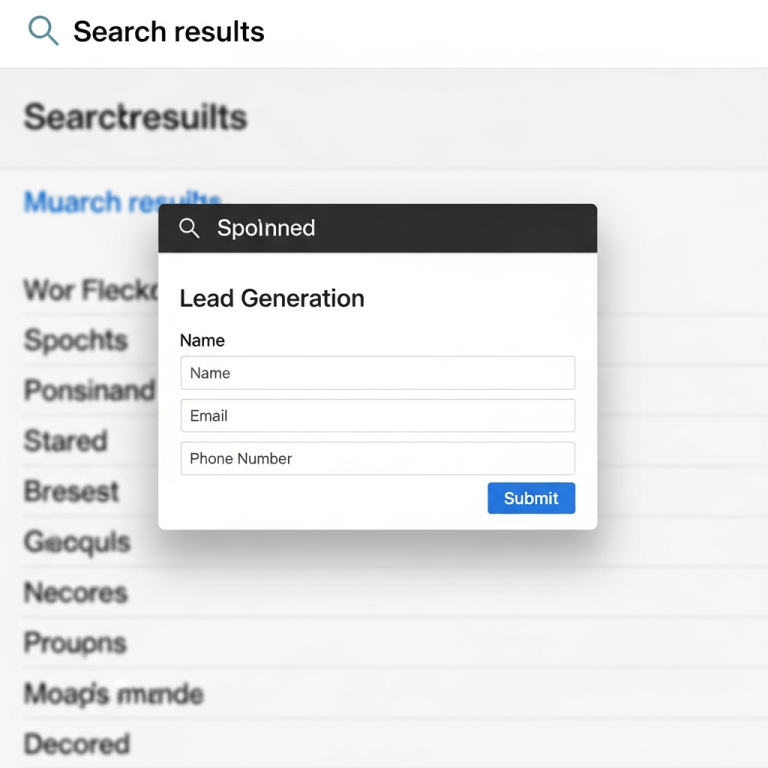Open the Decored list item
This screenshot has height=768, width=768.
point(77,744)
